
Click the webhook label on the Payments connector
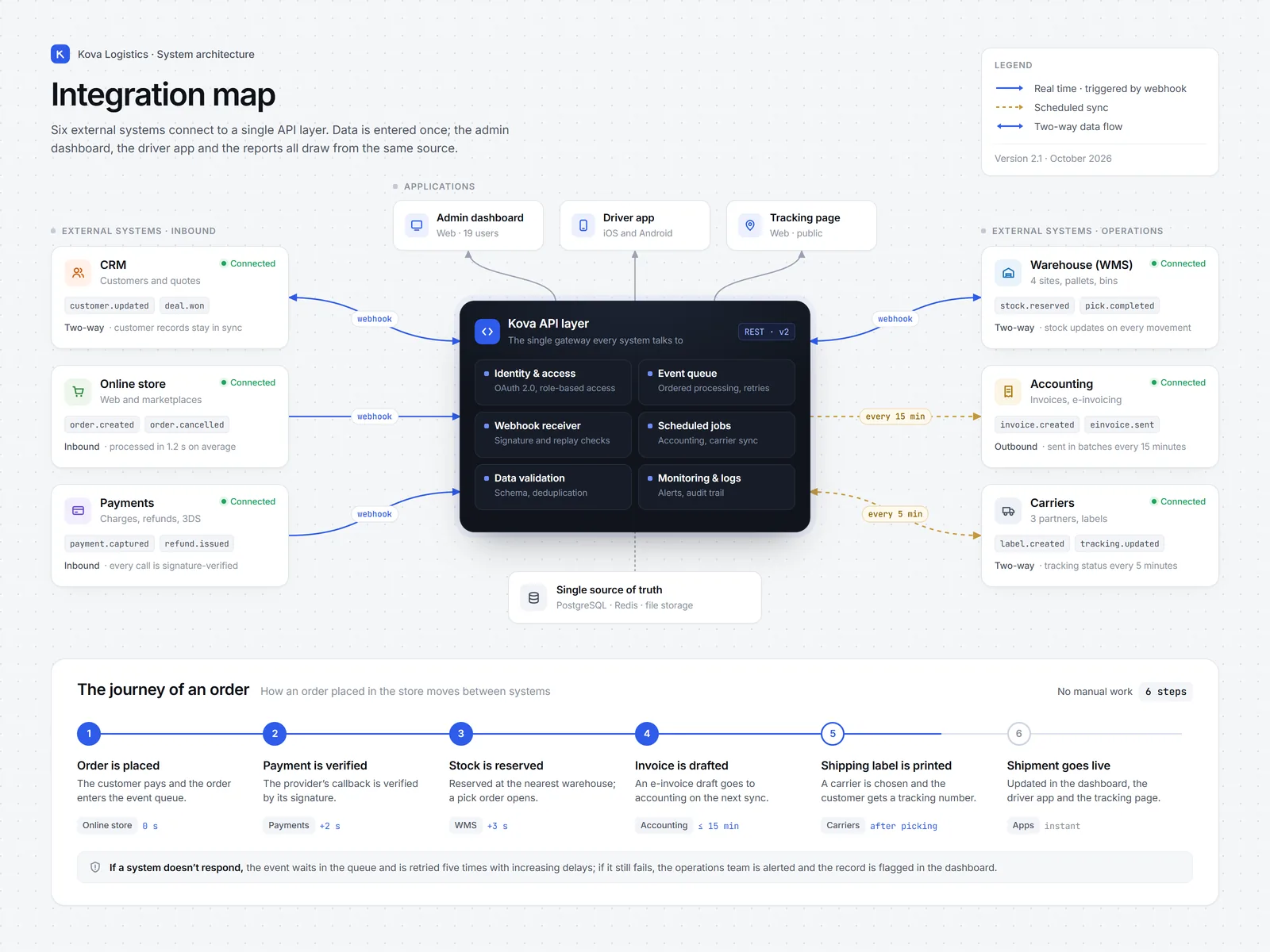(375, 514)
